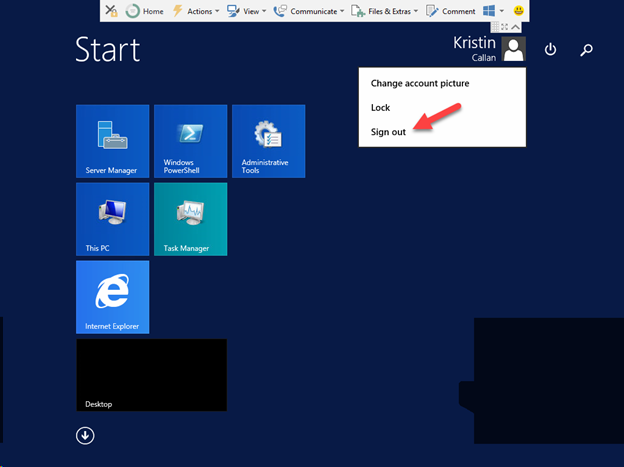Open the This PC tile
Viewport: 624px width, 467px height.
pos(113,219)
